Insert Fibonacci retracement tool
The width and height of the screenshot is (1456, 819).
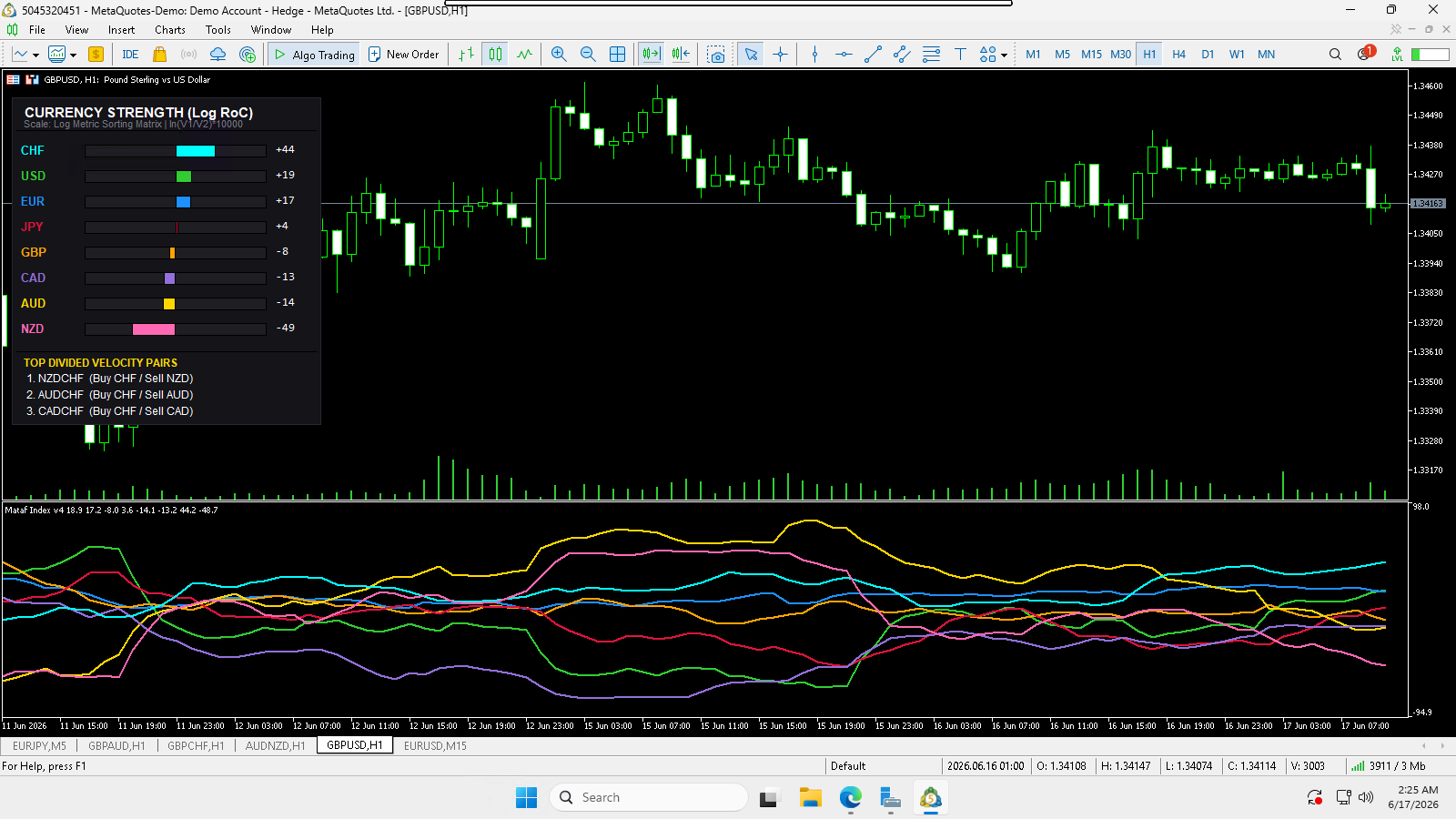(x=931, y=55)
